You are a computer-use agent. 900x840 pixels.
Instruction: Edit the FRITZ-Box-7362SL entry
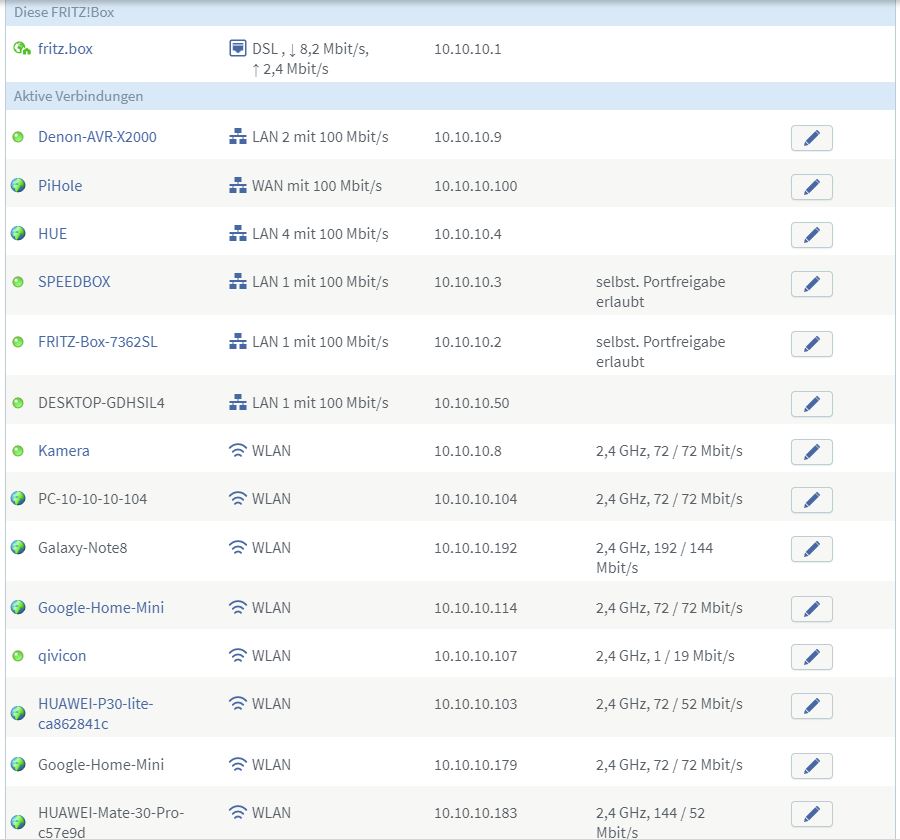[x=811, y=344]
